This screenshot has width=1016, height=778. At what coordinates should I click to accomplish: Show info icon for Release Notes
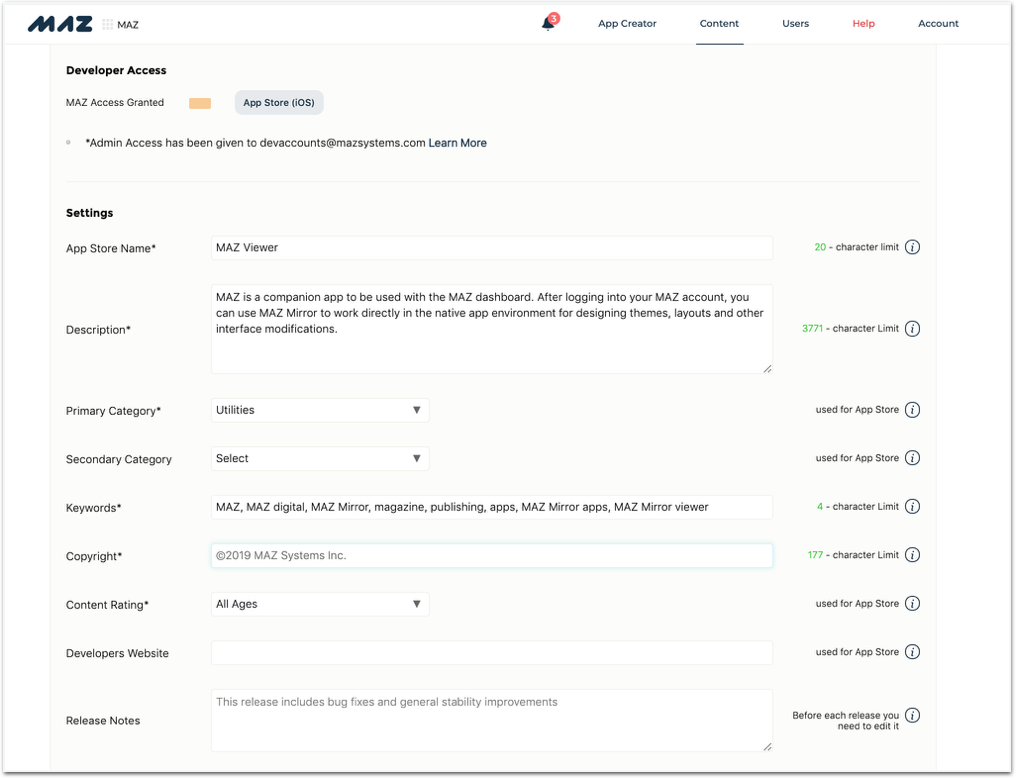(x=912, y=715)
